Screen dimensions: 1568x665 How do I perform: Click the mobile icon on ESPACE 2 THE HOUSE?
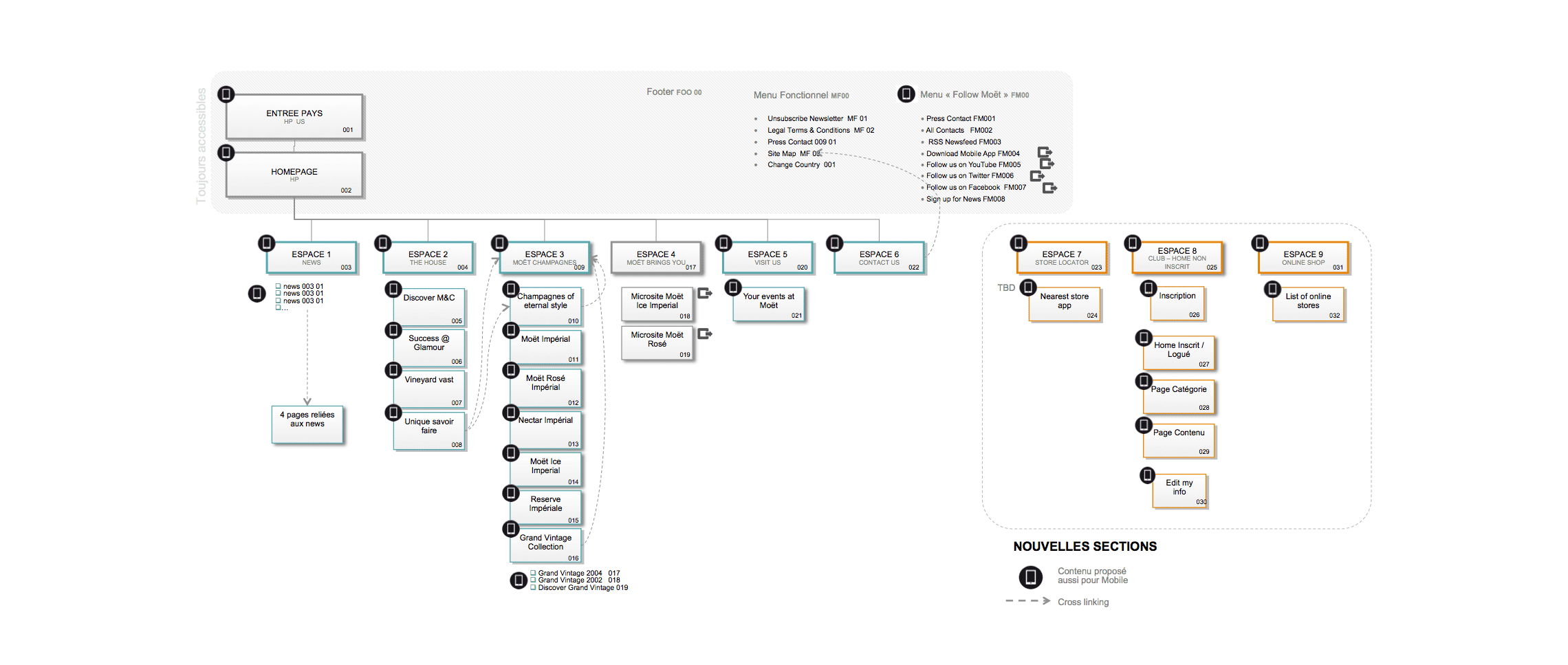click(x=383, y=243)
